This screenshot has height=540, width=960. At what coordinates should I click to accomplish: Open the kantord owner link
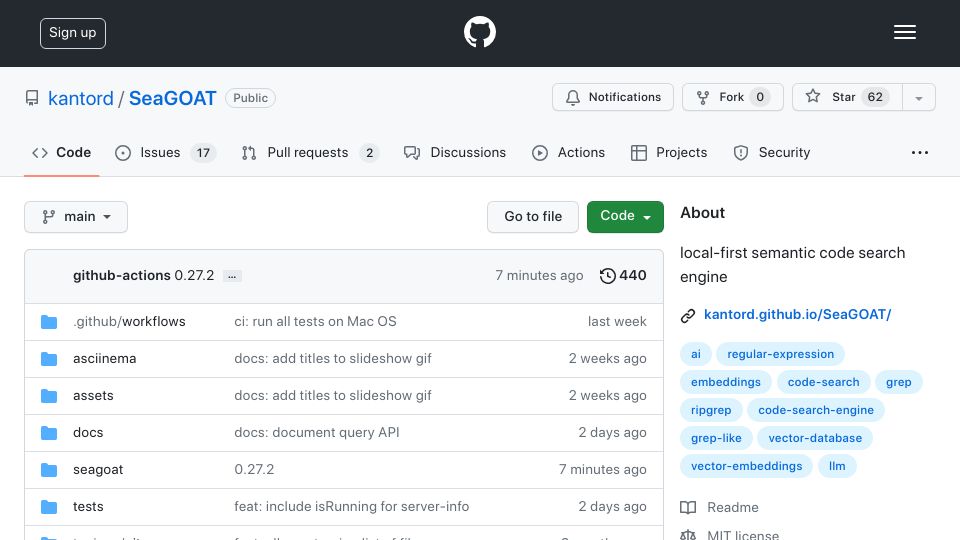pos(81,98)
